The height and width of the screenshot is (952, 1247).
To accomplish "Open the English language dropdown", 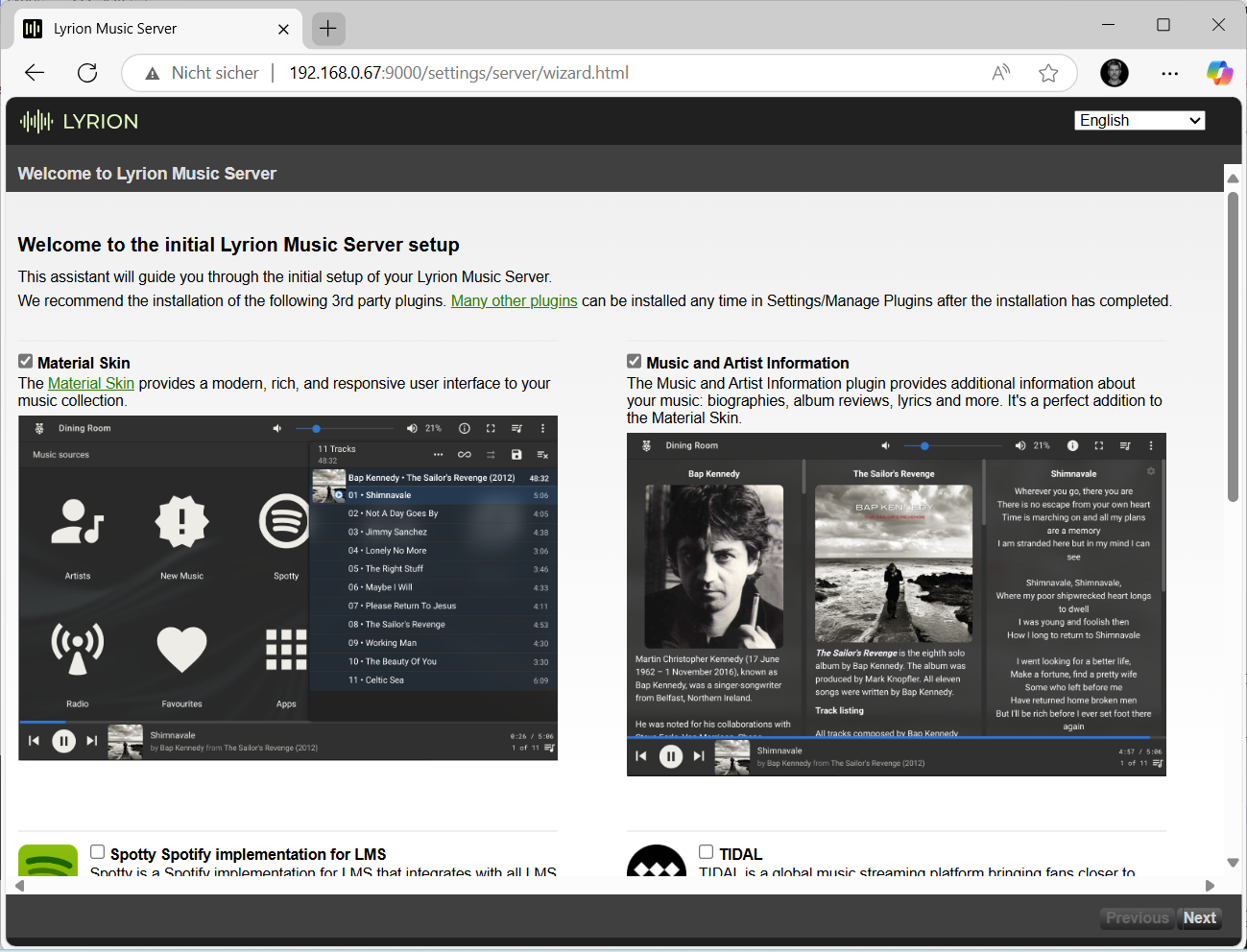I will click(1139, 120).
